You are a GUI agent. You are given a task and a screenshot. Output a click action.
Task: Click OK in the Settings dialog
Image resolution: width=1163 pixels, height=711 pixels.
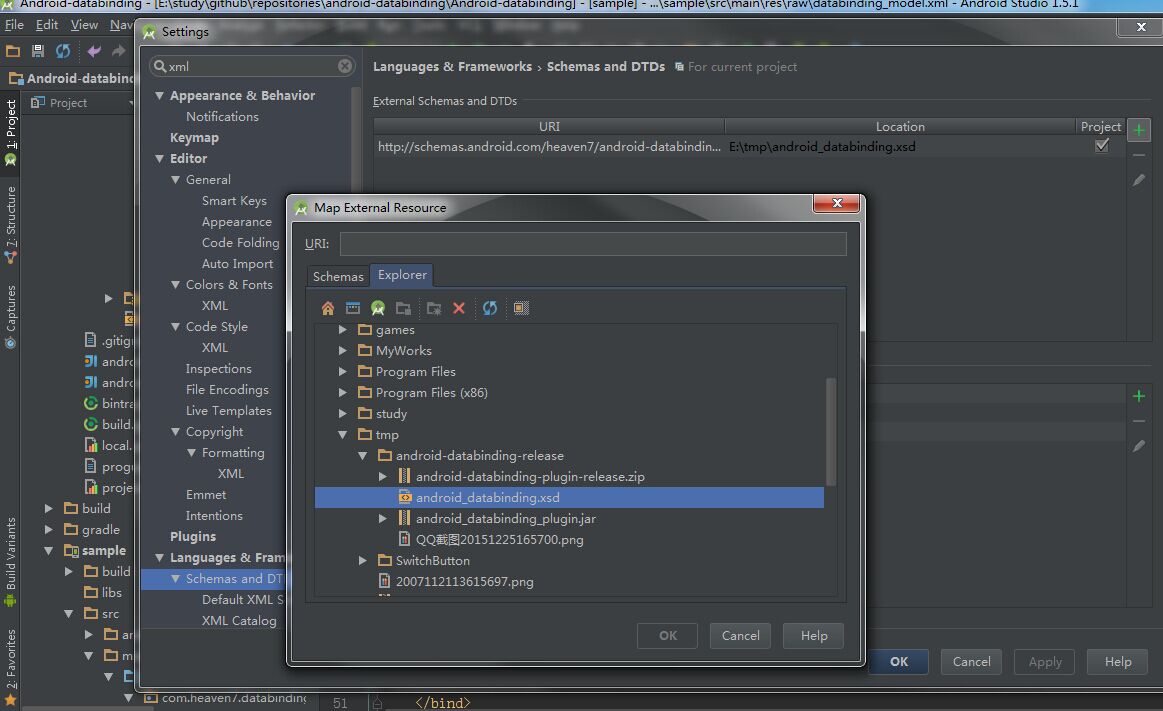899,661
